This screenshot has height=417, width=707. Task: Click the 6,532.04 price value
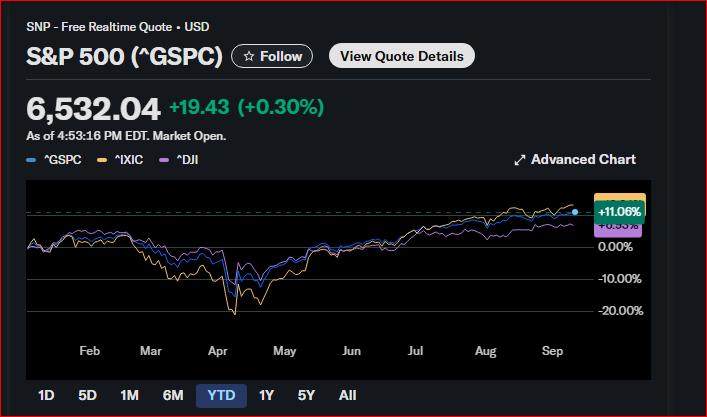(x=93, y=107)
